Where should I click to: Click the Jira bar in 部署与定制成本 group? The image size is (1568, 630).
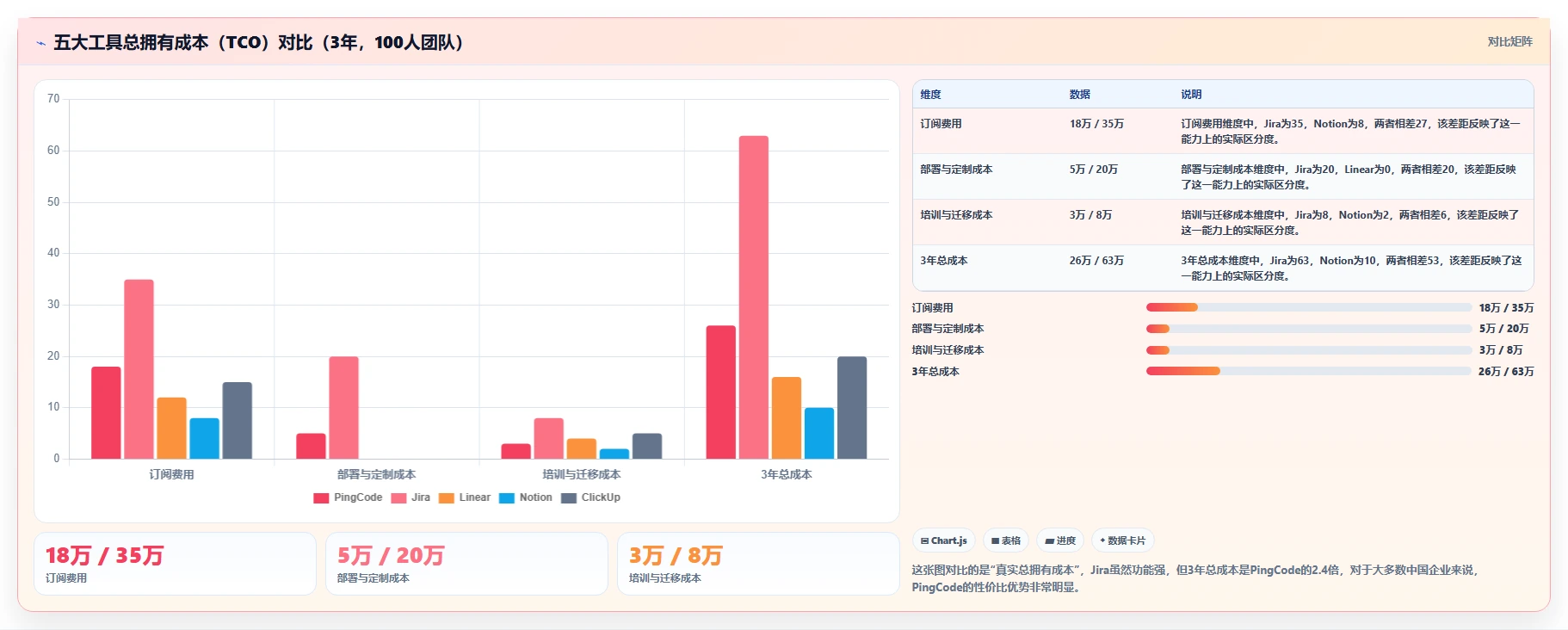(343, 408)
